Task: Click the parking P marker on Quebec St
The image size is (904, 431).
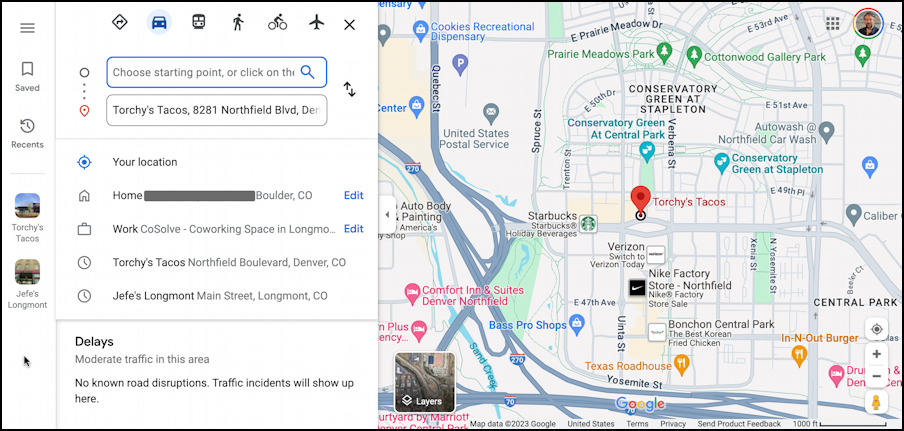Action: [460, 65]
